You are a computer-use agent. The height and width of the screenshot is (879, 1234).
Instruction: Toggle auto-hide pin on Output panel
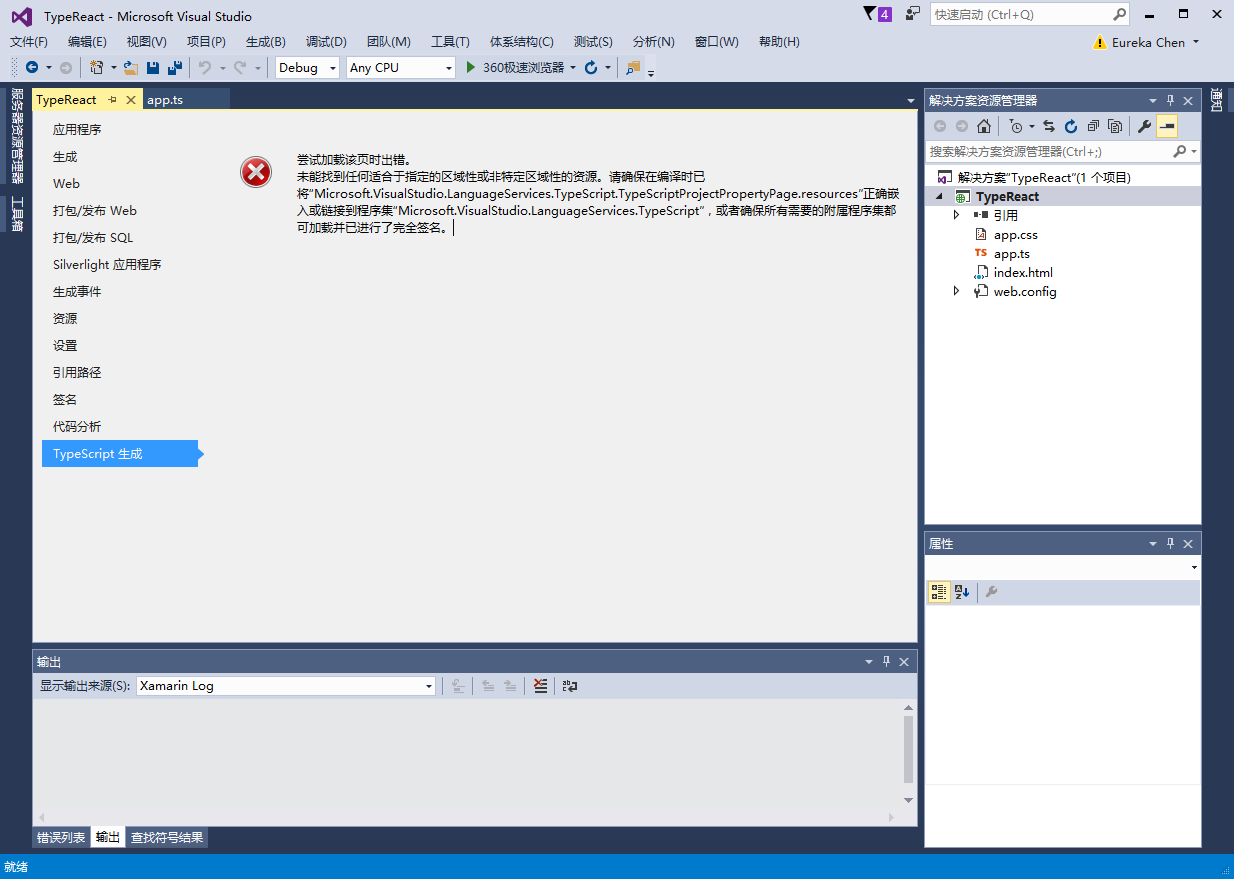coord(886,662)
